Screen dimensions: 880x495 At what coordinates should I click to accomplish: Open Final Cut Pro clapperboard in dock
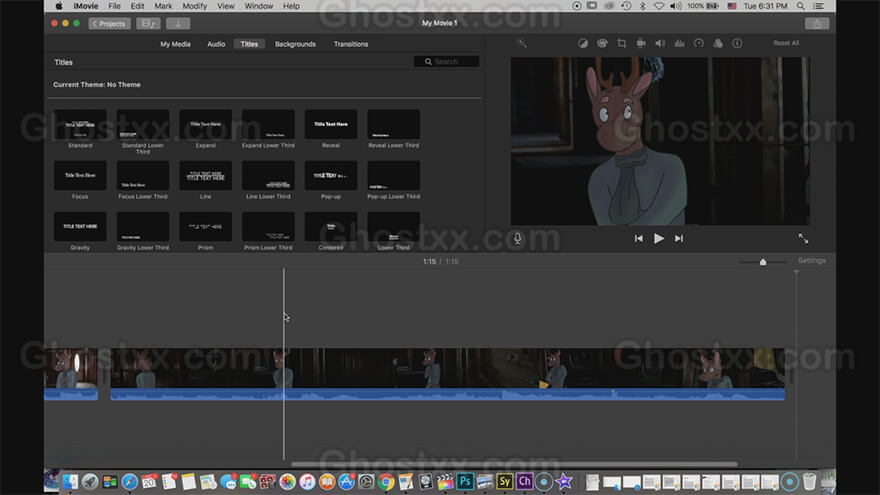[445, 482]
